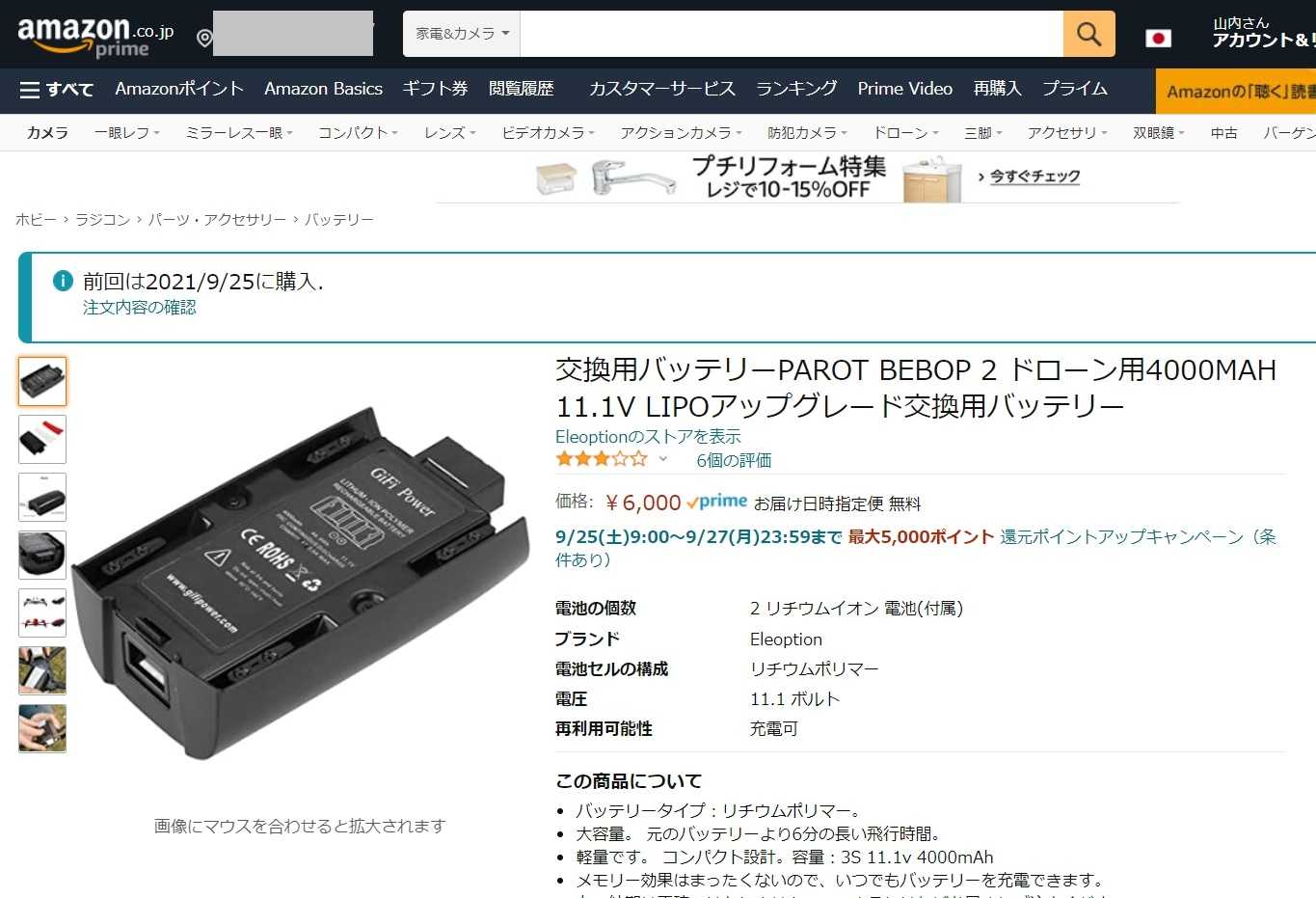Click the prime badge next to price
Viewport: 1316px width, 898px height.
tap(717, 502)
